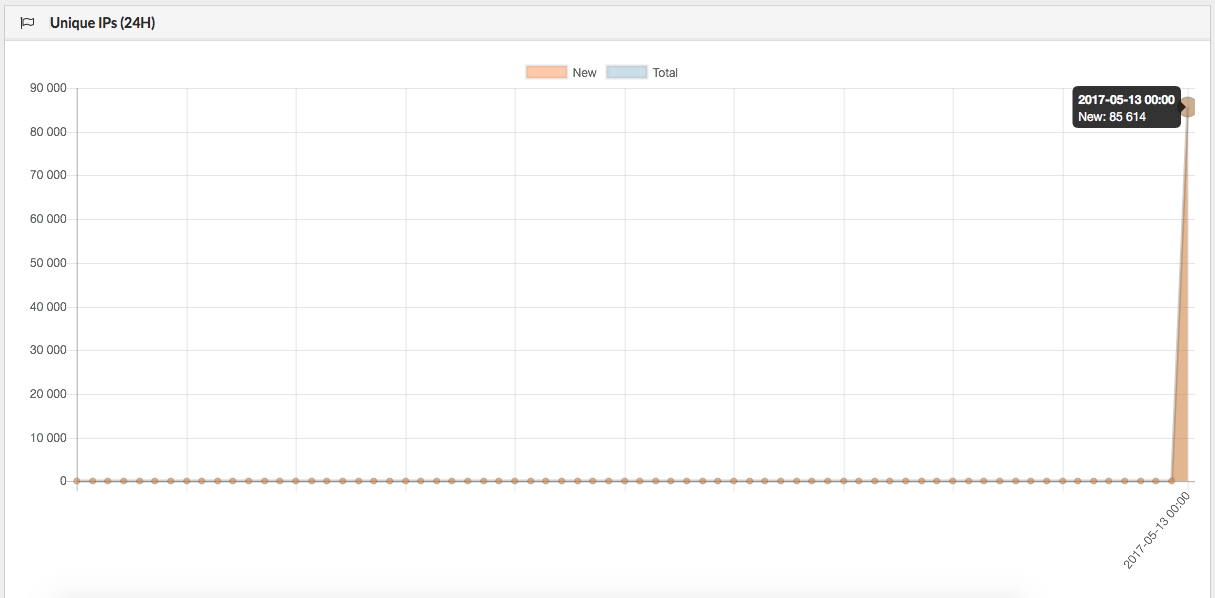This screenshot has width=1215, height=598.
Task: Click the 0 label on the y-axis
Action: click(x=62, y=481)
